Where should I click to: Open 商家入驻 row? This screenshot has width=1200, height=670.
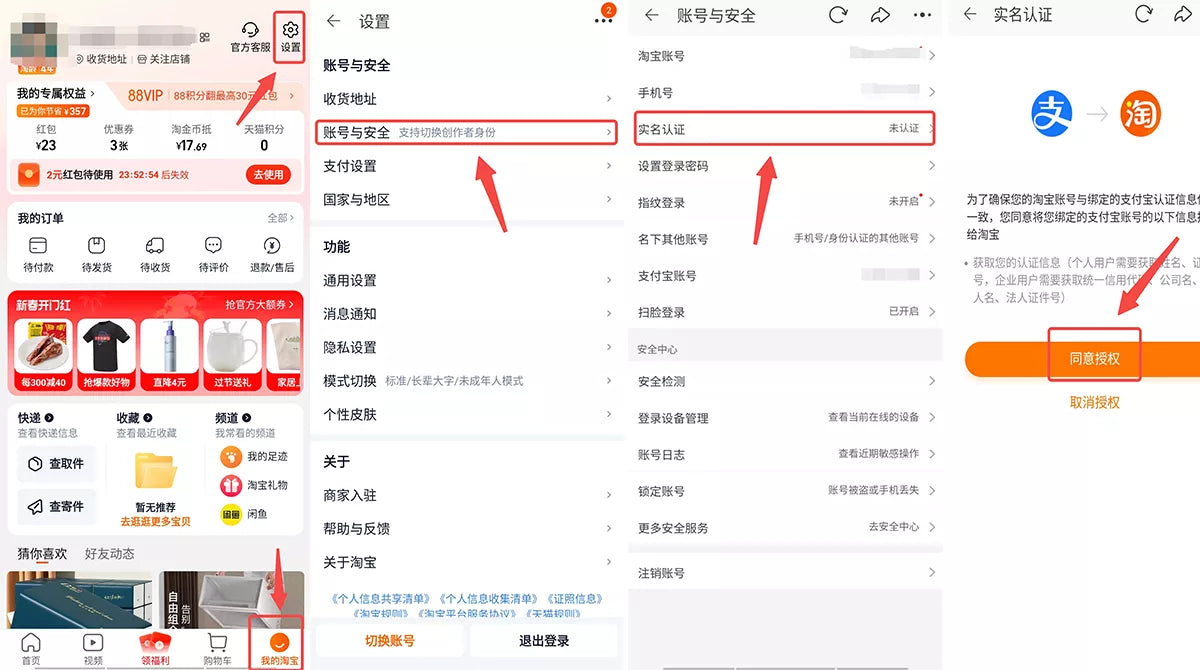click(x=467, y=495)
